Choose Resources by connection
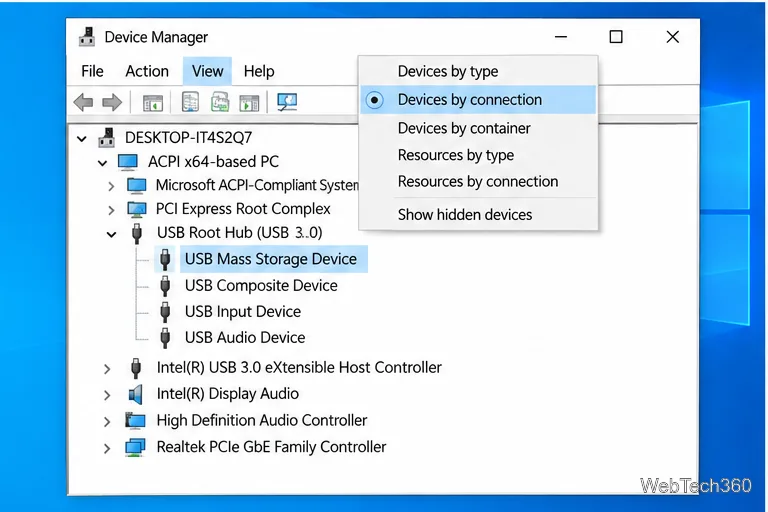Image resolution: width=768 pixels, height=512 pixels. (479, 182)
